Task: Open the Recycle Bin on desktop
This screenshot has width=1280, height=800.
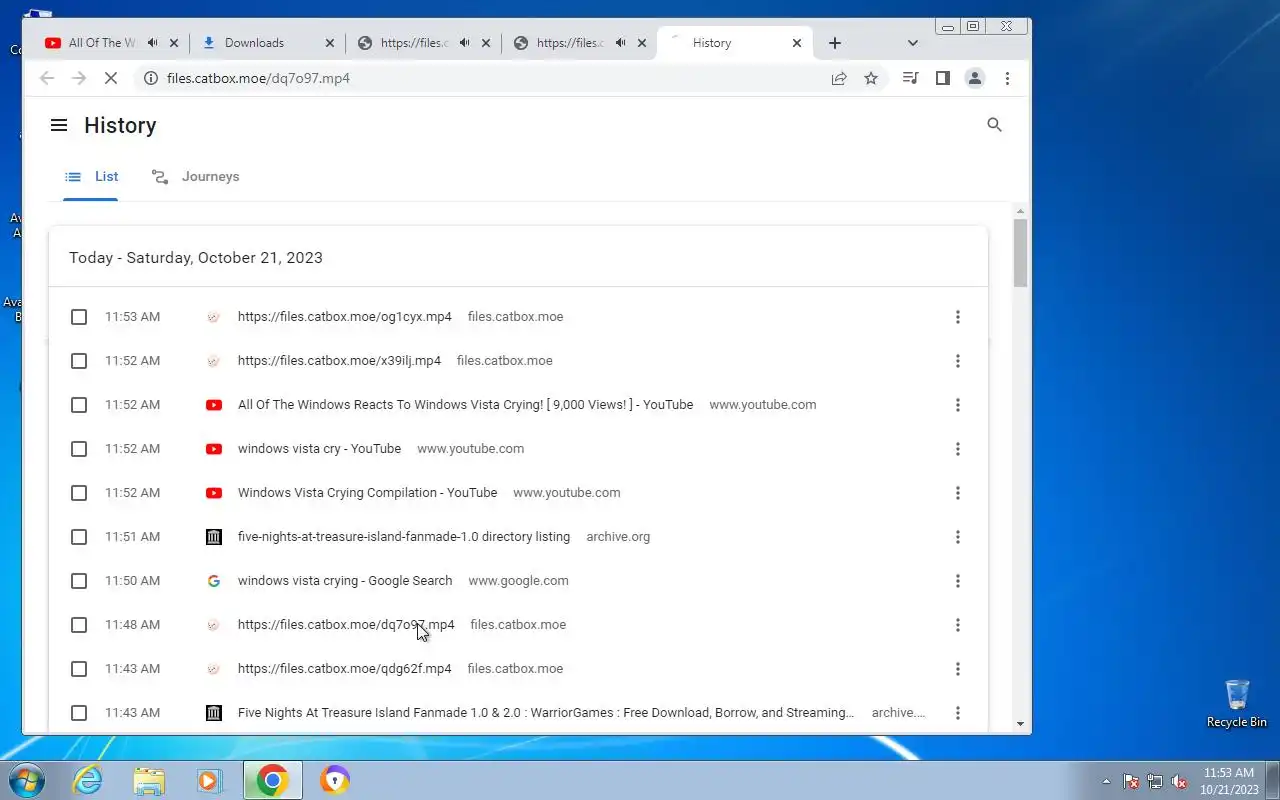Action: point(1237,704)
